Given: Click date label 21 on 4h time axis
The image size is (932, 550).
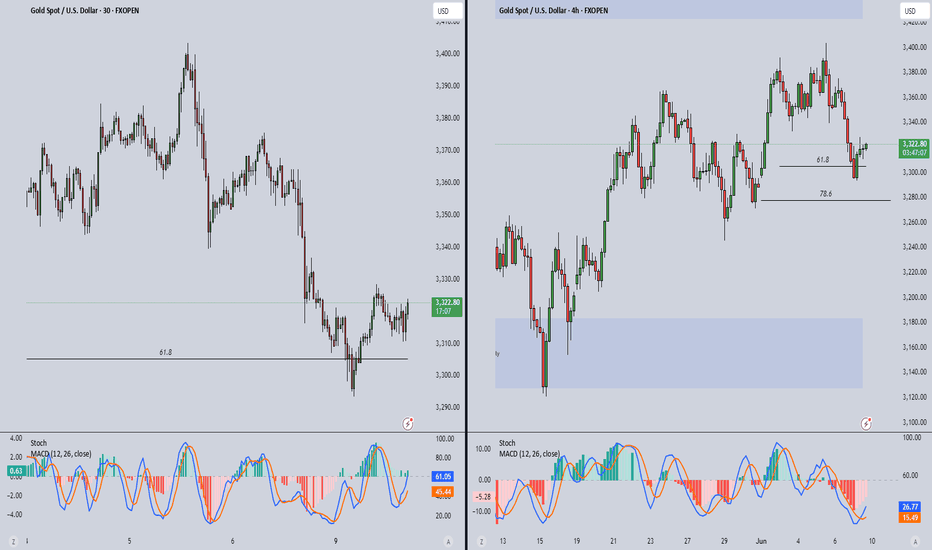Looking at the screenshot, I should [x=613, y=541].
